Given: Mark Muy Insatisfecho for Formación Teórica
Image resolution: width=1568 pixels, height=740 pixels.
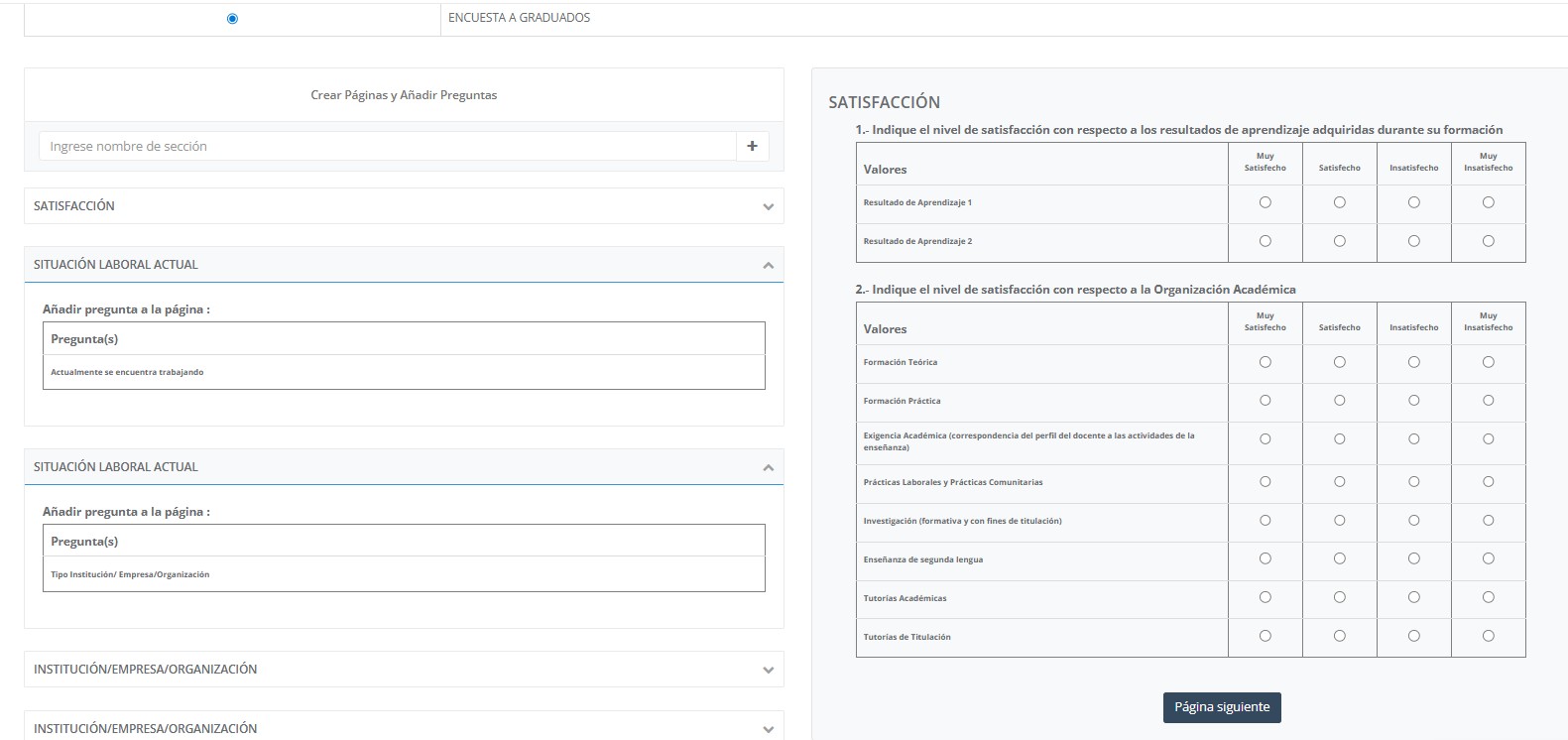Looking at the screenshot, I should coord(1488,362).
